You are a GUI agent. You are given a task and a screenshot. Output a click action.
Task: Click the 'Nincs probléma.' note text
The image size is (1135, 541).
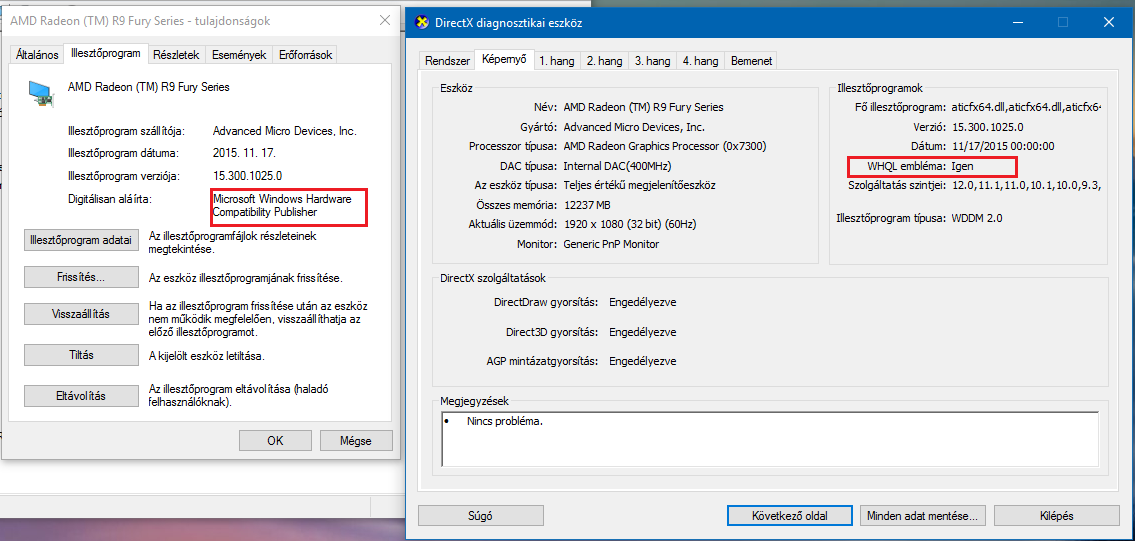point(505,420)
